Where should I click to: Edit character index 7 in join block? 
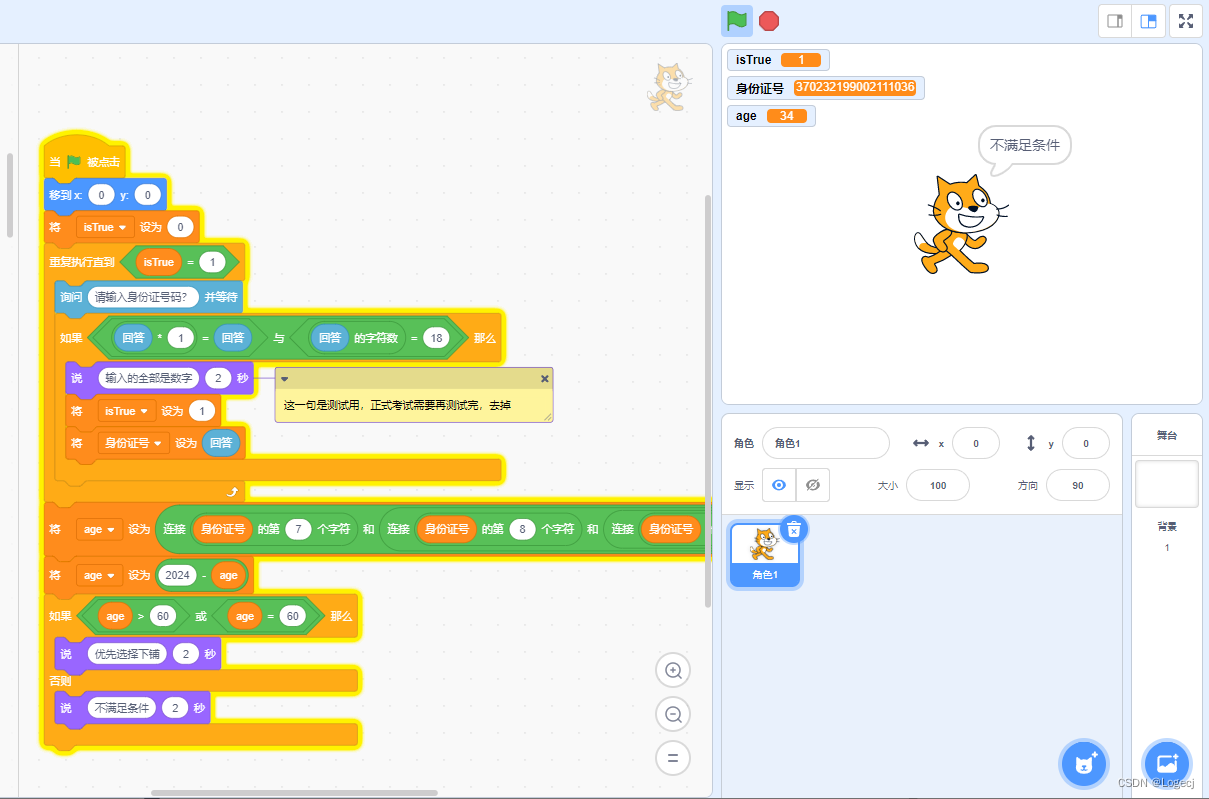(x=298, y=529)
